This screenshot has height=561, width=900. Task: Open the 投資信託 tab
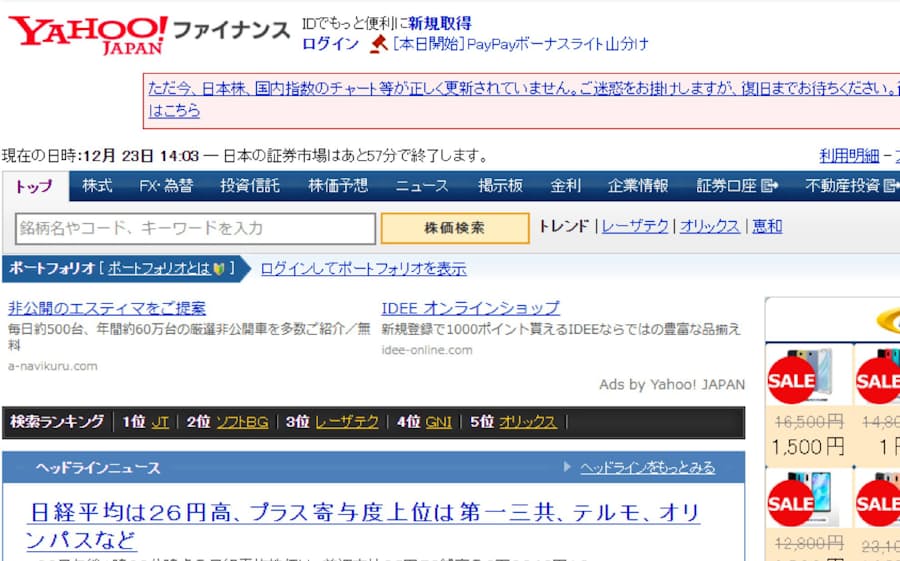coord(250,186)
